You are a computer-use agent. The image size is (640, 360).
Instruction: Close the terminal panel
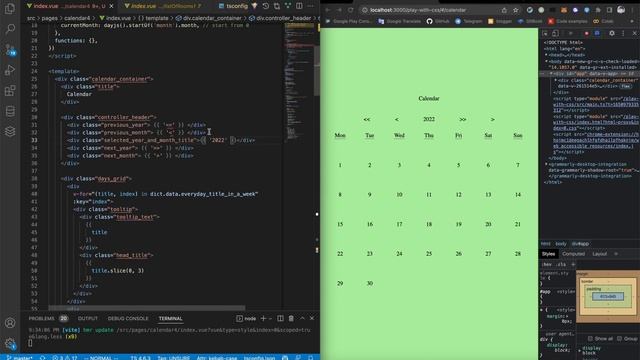point(312,318)
